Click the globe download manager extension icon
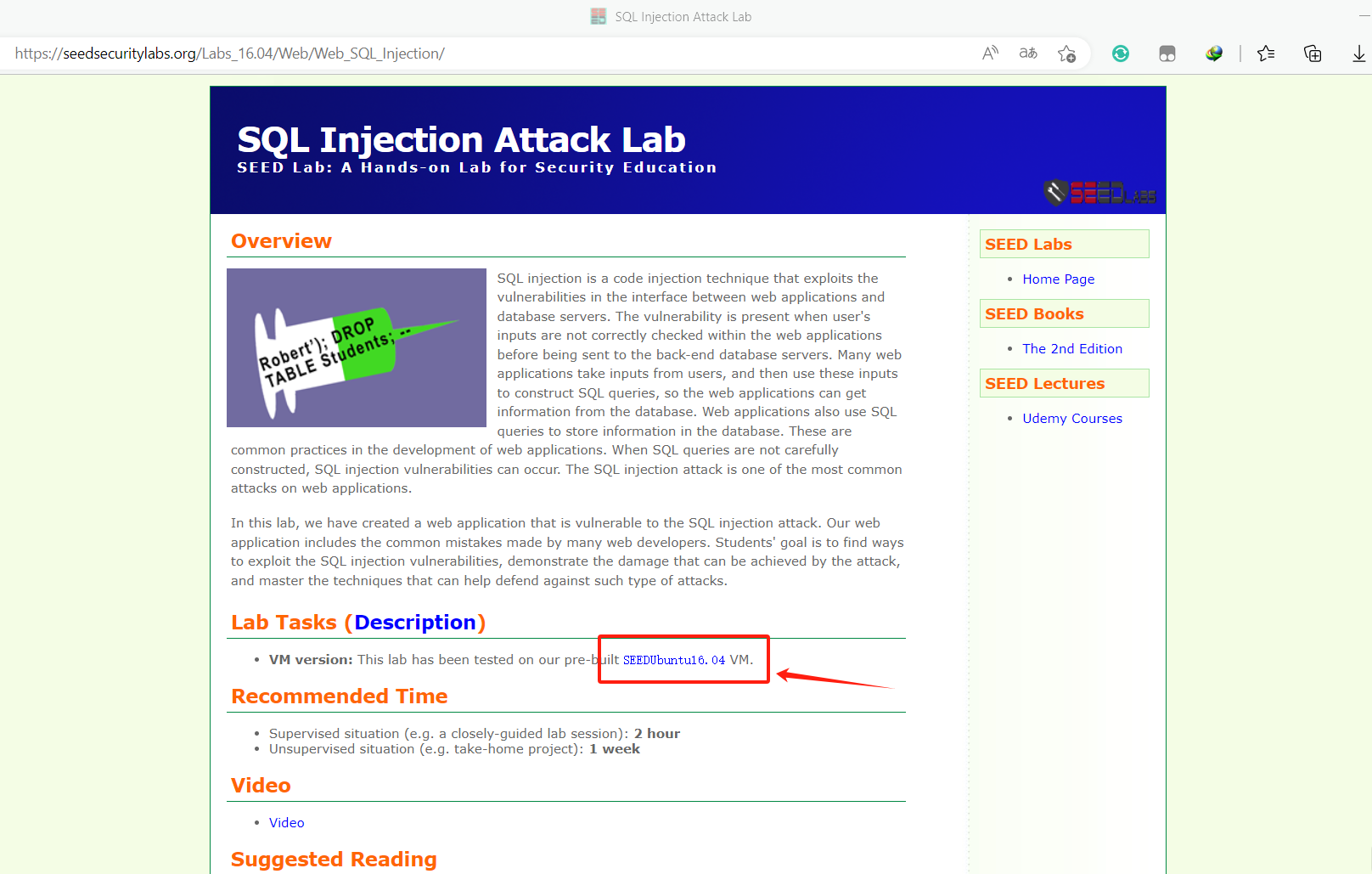Screen dimensions: 1372x874 click(1214, 54)
